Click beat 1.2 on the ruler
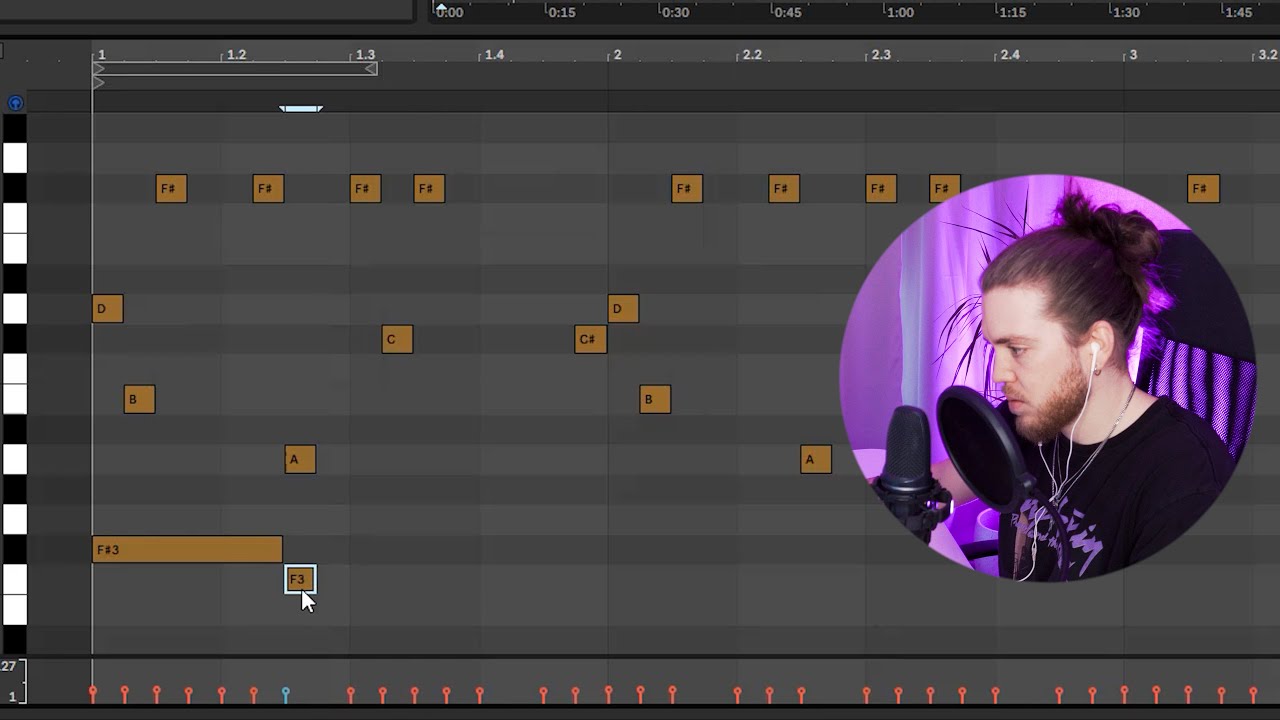 pos(236,55)
